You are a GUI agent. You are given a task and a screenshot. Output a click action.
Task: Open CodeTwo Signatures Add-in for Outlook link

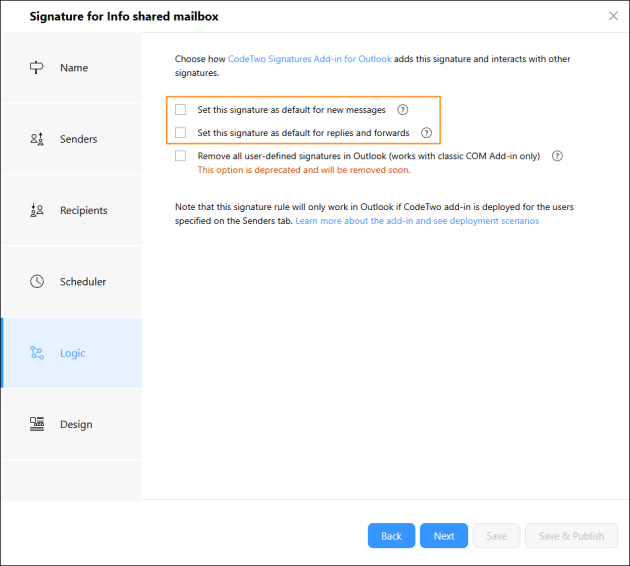[x=309, y=59]
